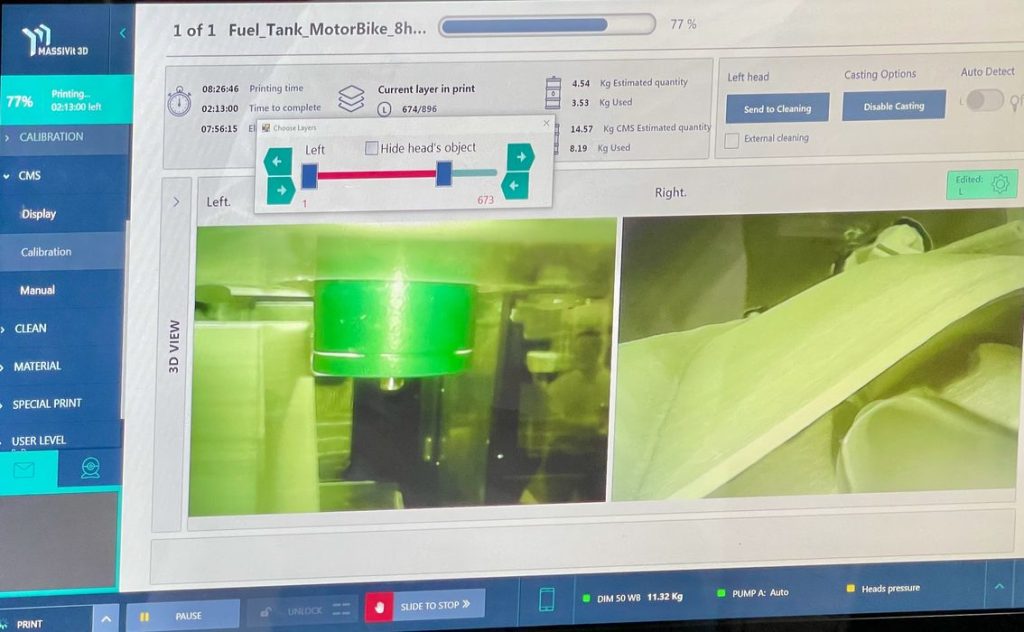Expand the PRINT menu chevron
Screen dimensions: 1024x632
[x=107, y=621]
